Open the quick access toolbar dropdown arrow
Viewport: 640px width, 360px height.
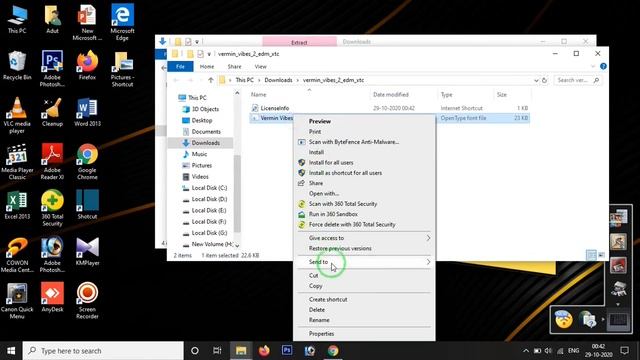(209, 54)
